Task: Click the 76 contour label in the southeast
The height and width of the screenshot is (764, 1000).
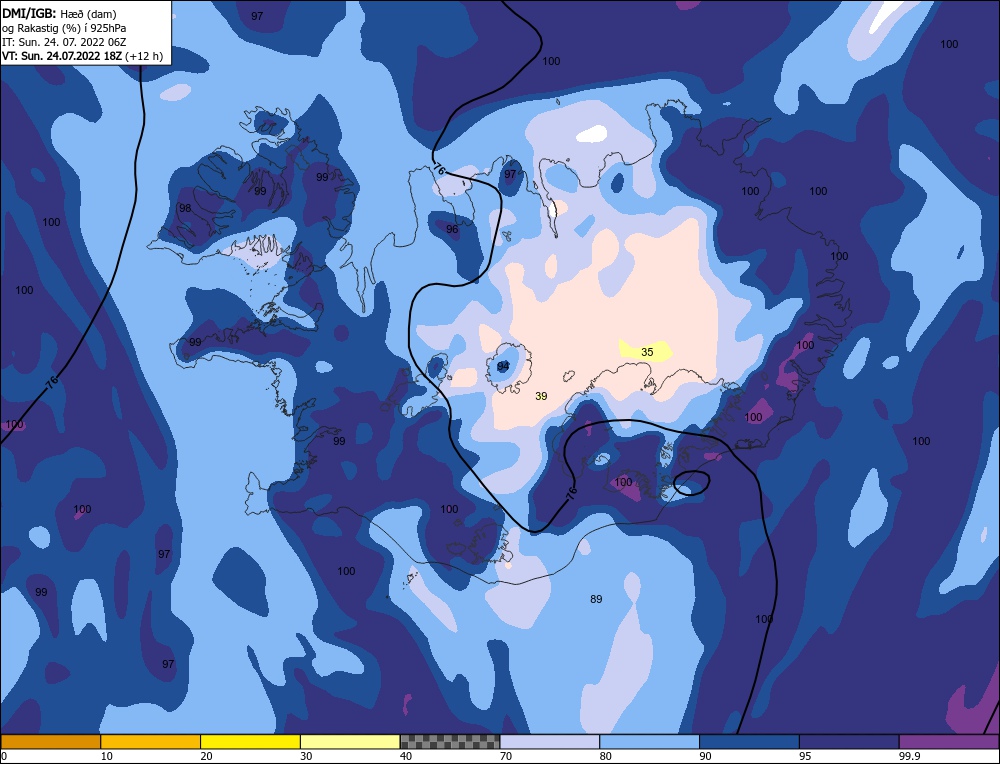Action: click(571, 492)
